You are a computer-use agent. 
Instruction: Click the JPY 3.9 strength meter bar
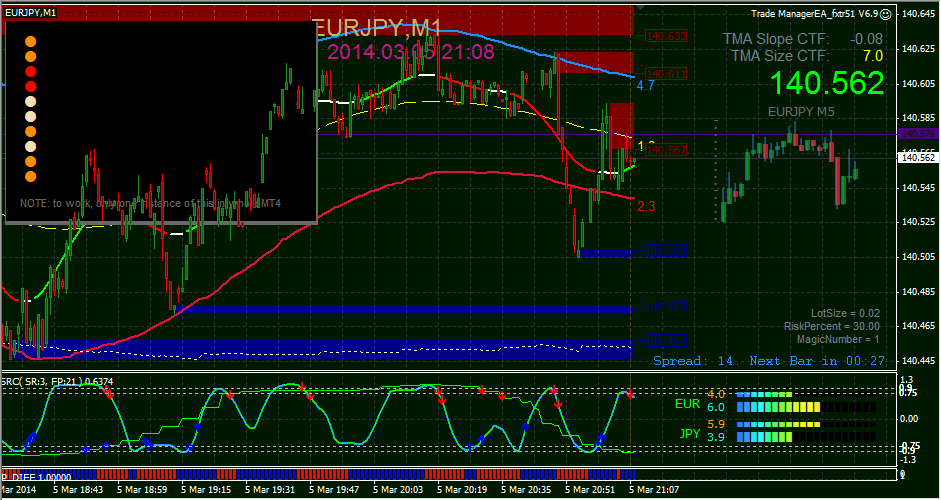[805, 436]
